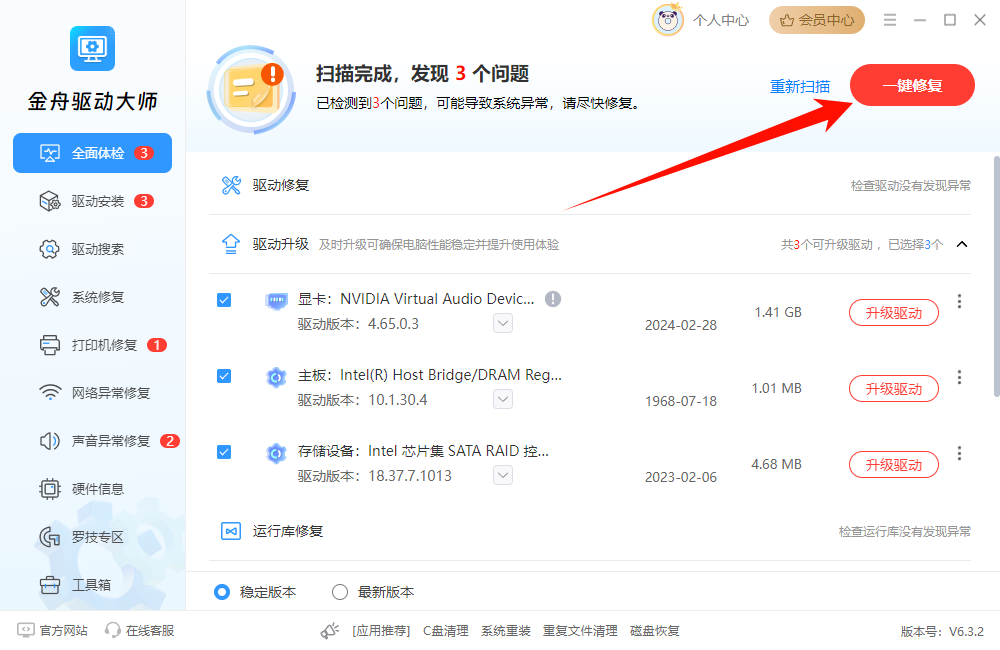Open 驱动安装 in the sidebar
Image resolution: width=1000 pixels, height=650 pixels.
click(x=97, y=201)
